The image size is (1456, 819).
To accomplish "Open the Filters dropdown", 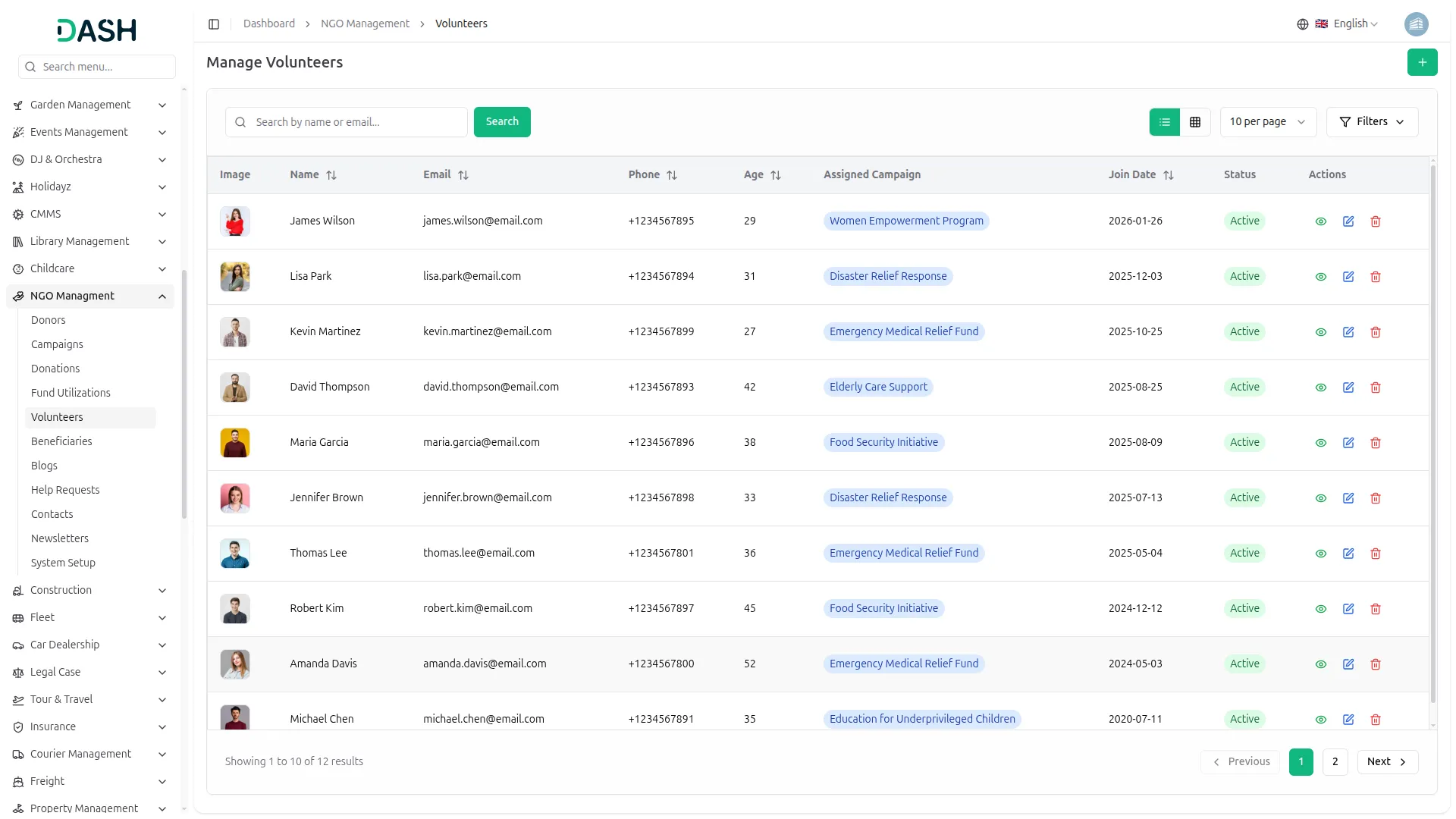I will (1372, 122).
